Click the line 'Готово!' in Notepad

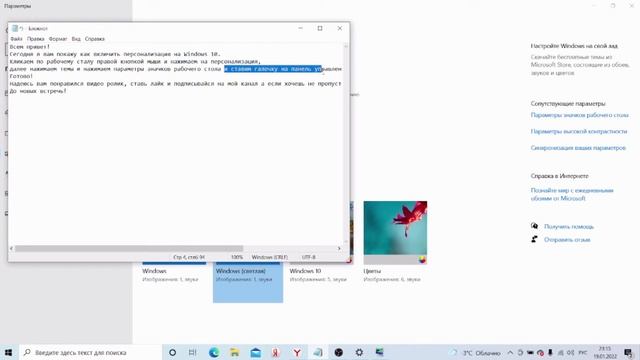pos(21,76)
